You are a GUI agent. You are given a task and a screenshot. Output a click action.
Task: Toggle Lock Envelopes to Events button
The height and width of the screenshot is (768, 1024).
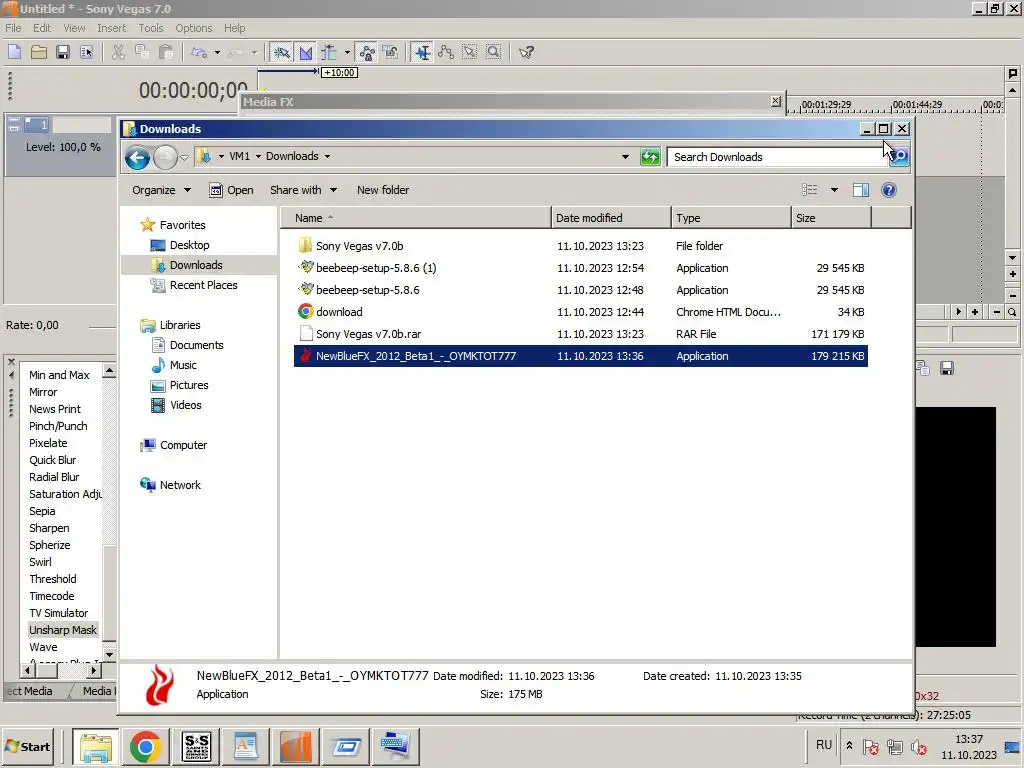tap(367, 52)
